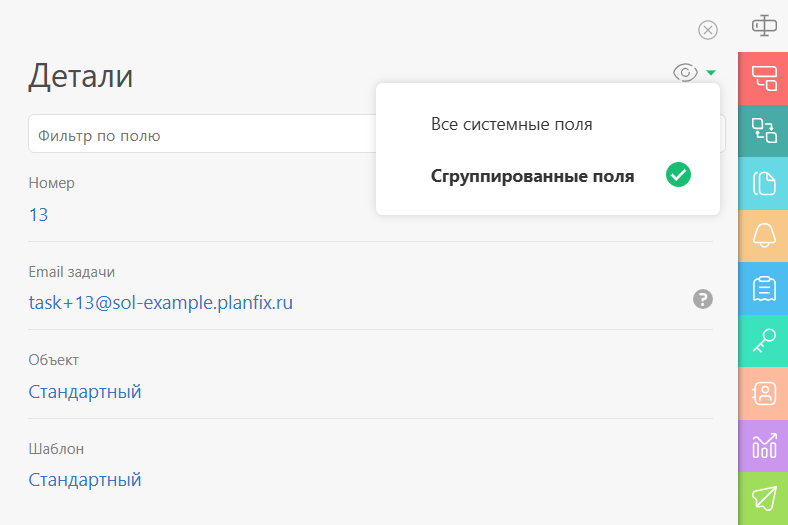
Task: Click the Email задачи field label
Action: [x=71, y=272]
